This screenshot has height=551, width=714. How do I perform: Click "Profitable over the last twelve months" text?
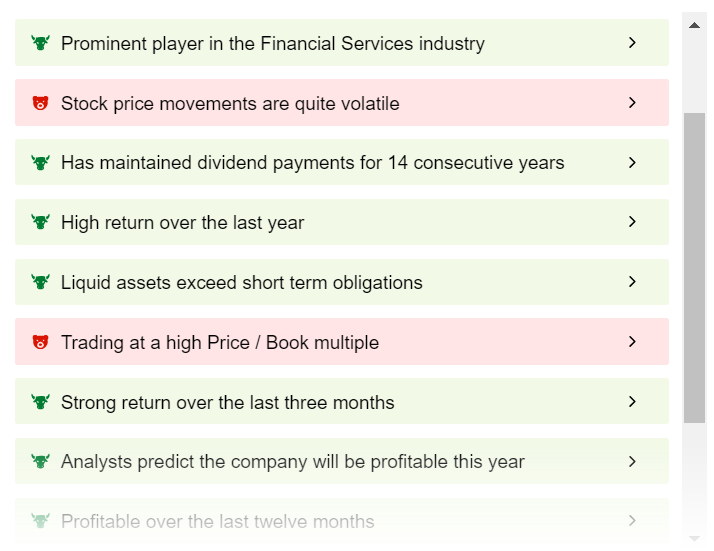pyautogui.click(x=217, y=521)
